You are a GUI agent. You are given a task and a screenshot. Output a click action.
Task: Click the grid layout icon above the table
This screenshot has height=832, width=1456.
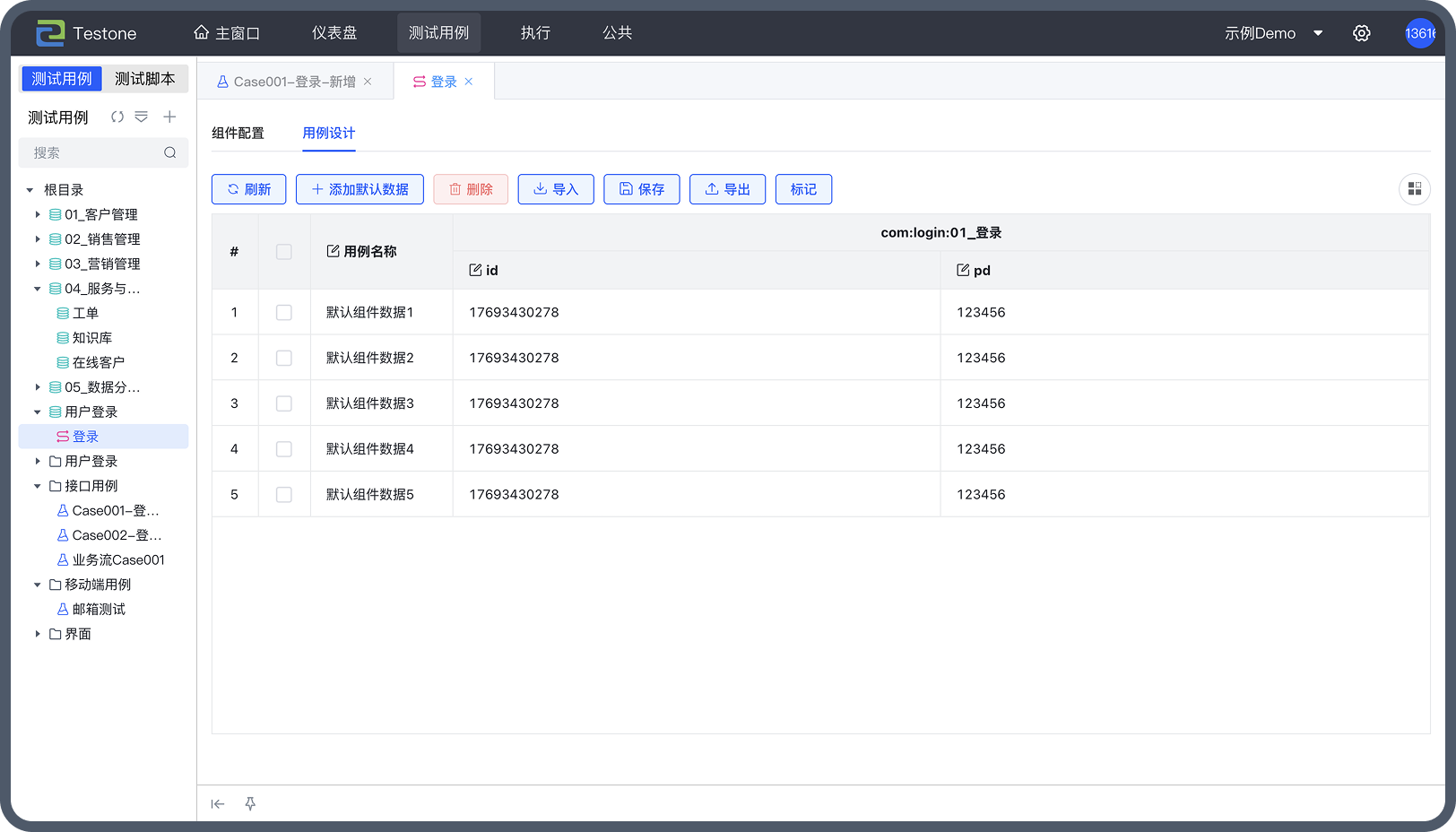(x=1414, y=189)
